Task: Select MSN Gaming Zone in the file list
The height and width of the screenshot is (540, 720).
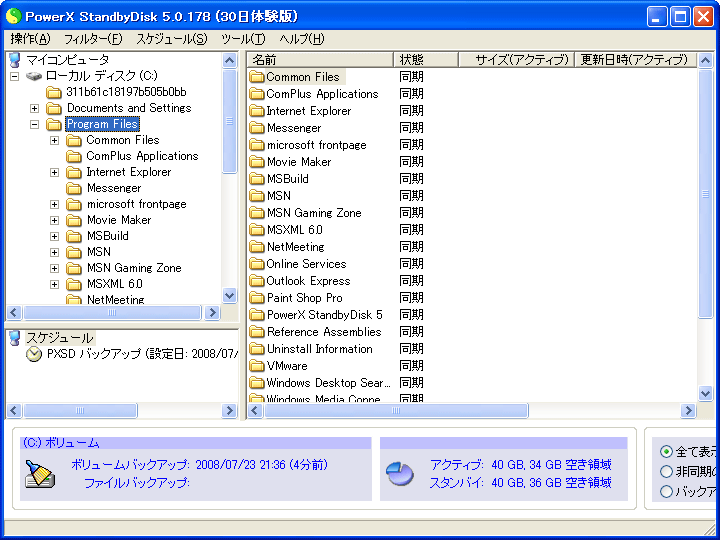Action: 314,213
